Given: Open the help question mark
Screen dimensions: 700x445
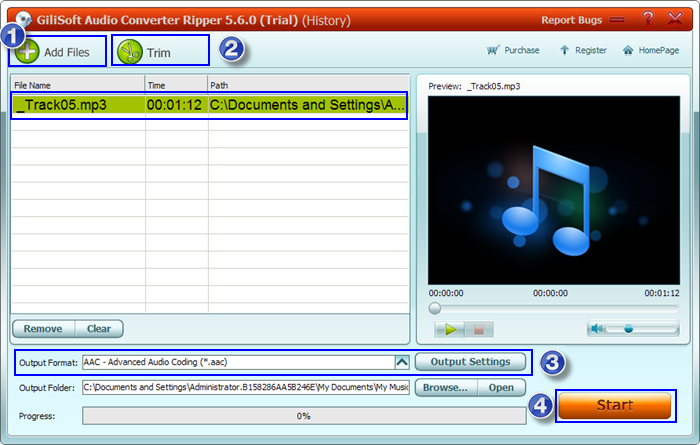Looking at the screenshot, I should (x=647, y=19).
